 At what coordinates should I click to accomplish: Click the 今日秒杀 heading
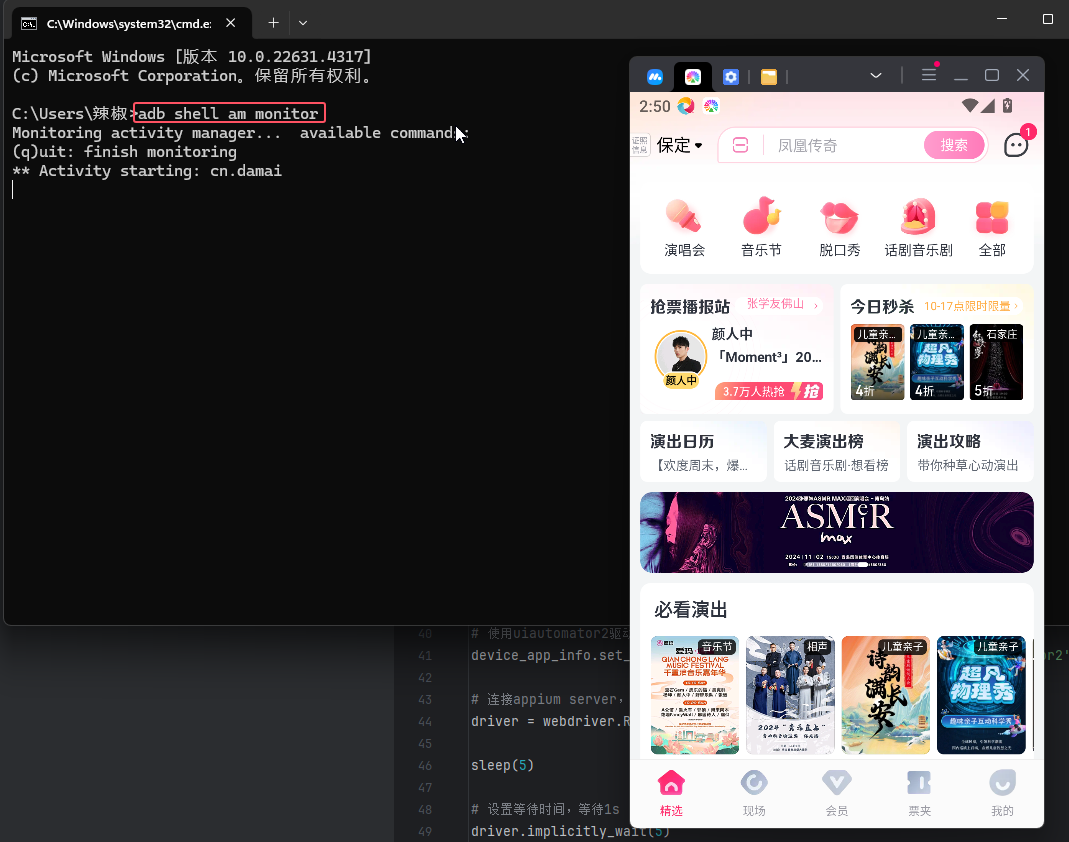[x=882, y=307]
